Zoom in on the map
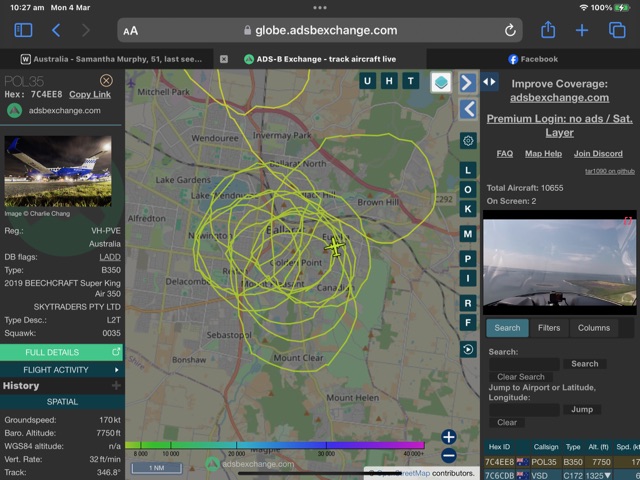640x480 pixels. pos(449,437)
